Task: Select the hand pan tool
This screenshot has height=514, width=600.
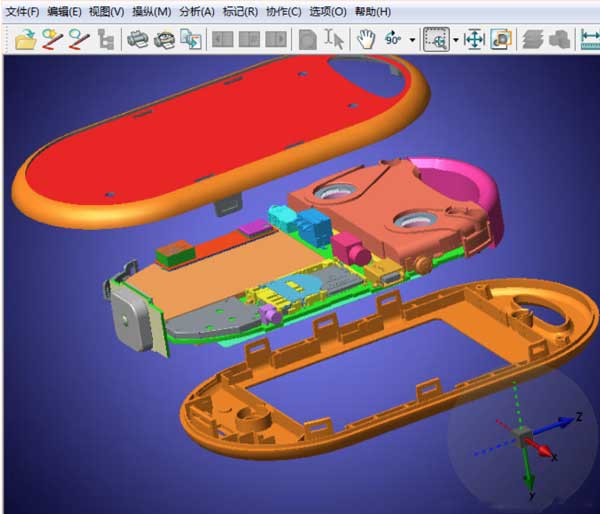Action: pyautogui.click(x=365, y=39)
